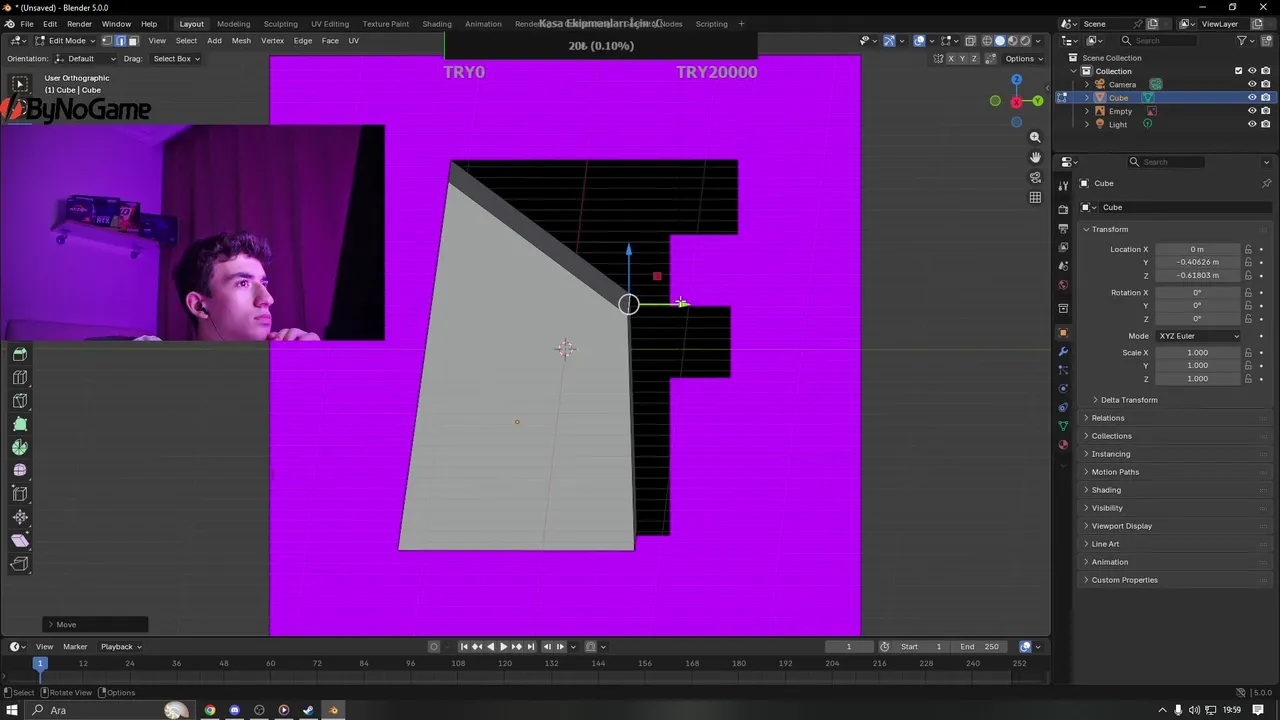
Task: Enable edge select mode icon
Action: coord(120,41)
